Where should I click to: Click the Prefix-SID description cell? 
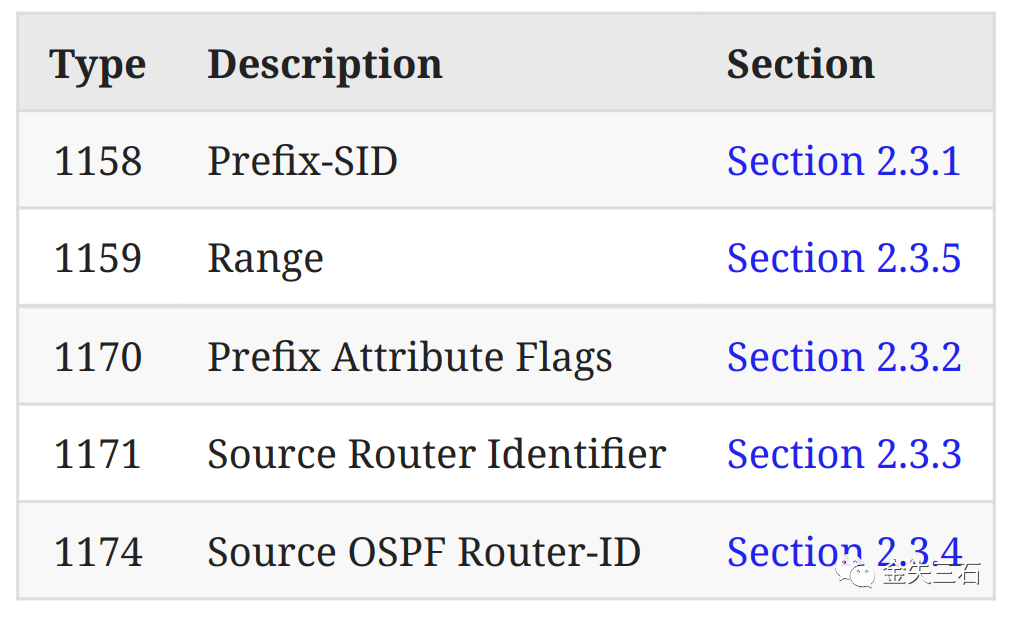point(302,161)
